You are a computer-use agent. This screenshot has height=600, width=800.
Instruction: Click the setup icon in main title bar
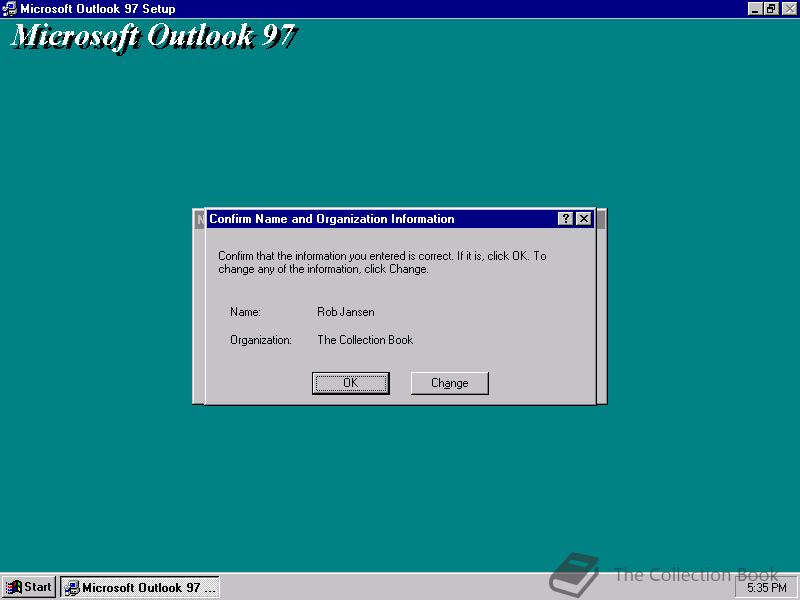click(x=9, y=9)
